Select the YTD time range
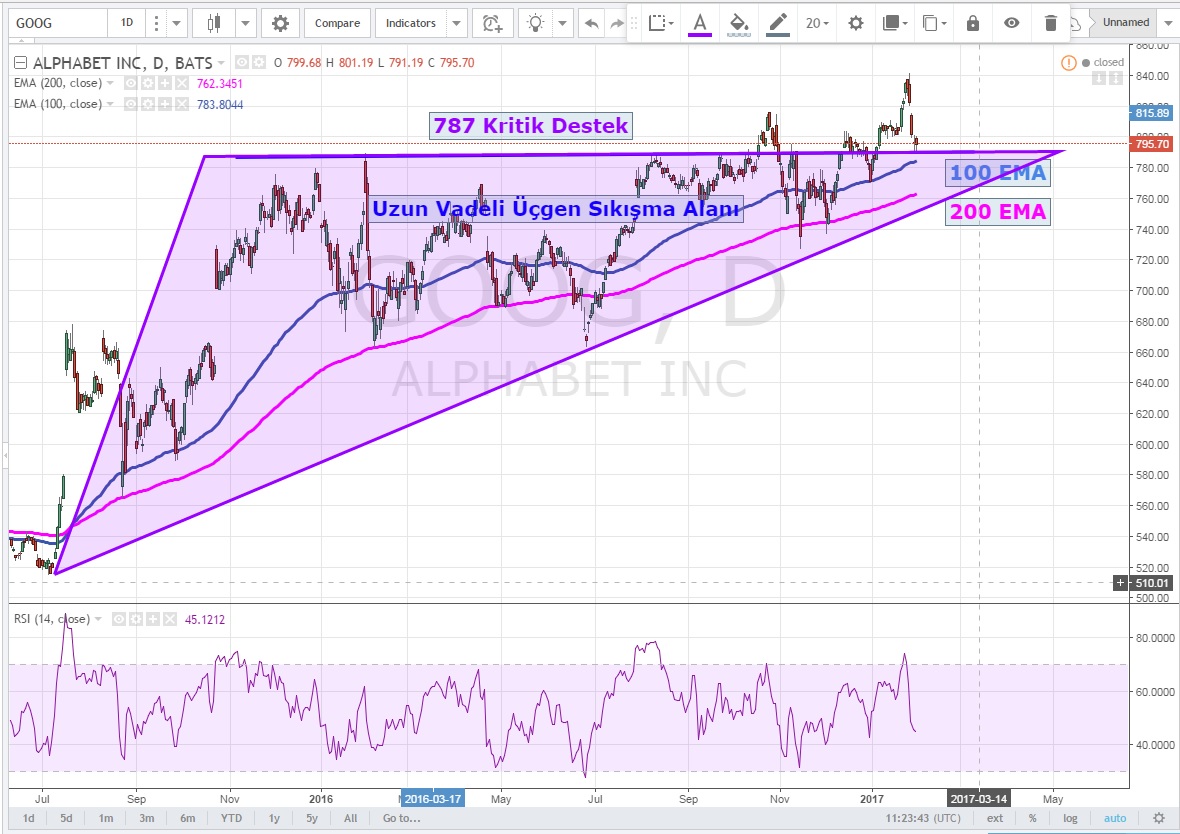 (x=231, y=818)
